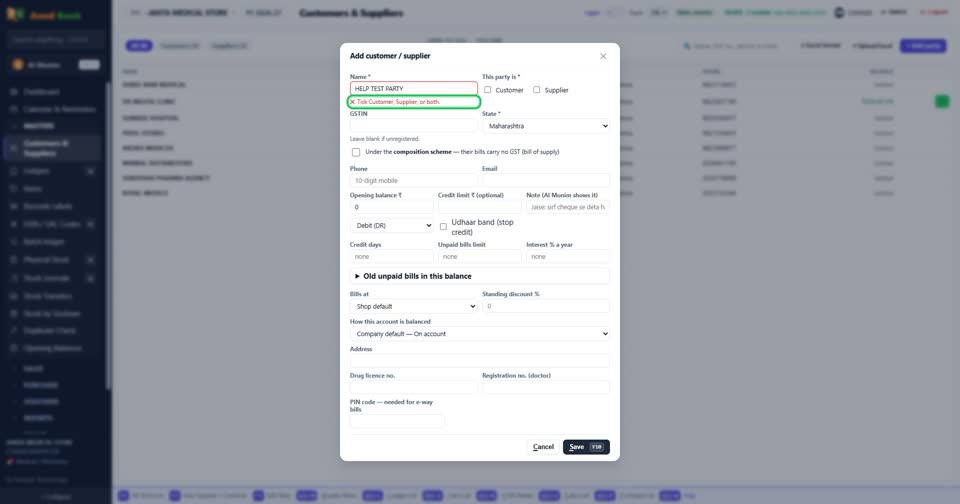Click the blue Add party button behind dialog
The width and height of the screenshot is (960, 504).
tap(923, 46)
